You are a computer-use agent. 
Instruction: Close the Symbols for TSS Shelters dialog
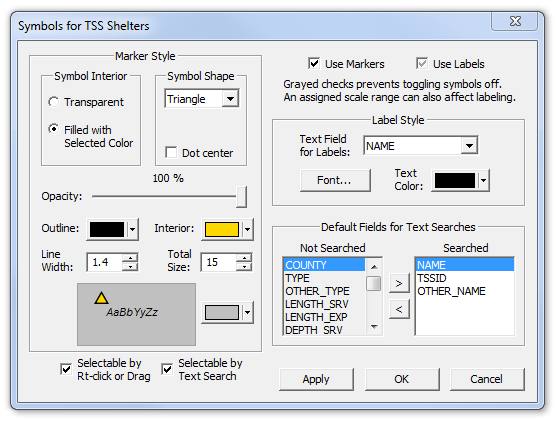(515, 21)
